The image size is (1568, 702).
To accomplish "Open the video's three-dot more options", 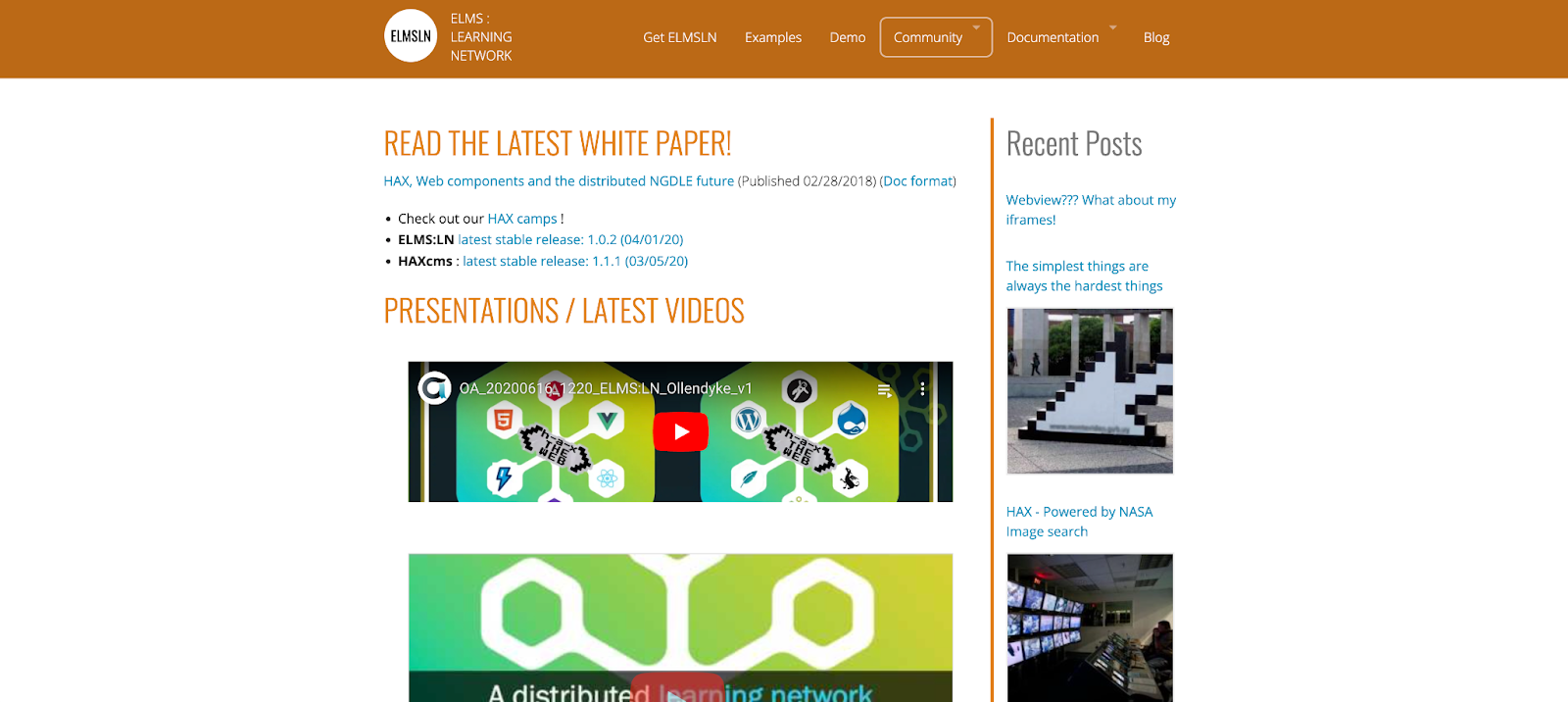I will pyautogui.click(x=922, y=389).
